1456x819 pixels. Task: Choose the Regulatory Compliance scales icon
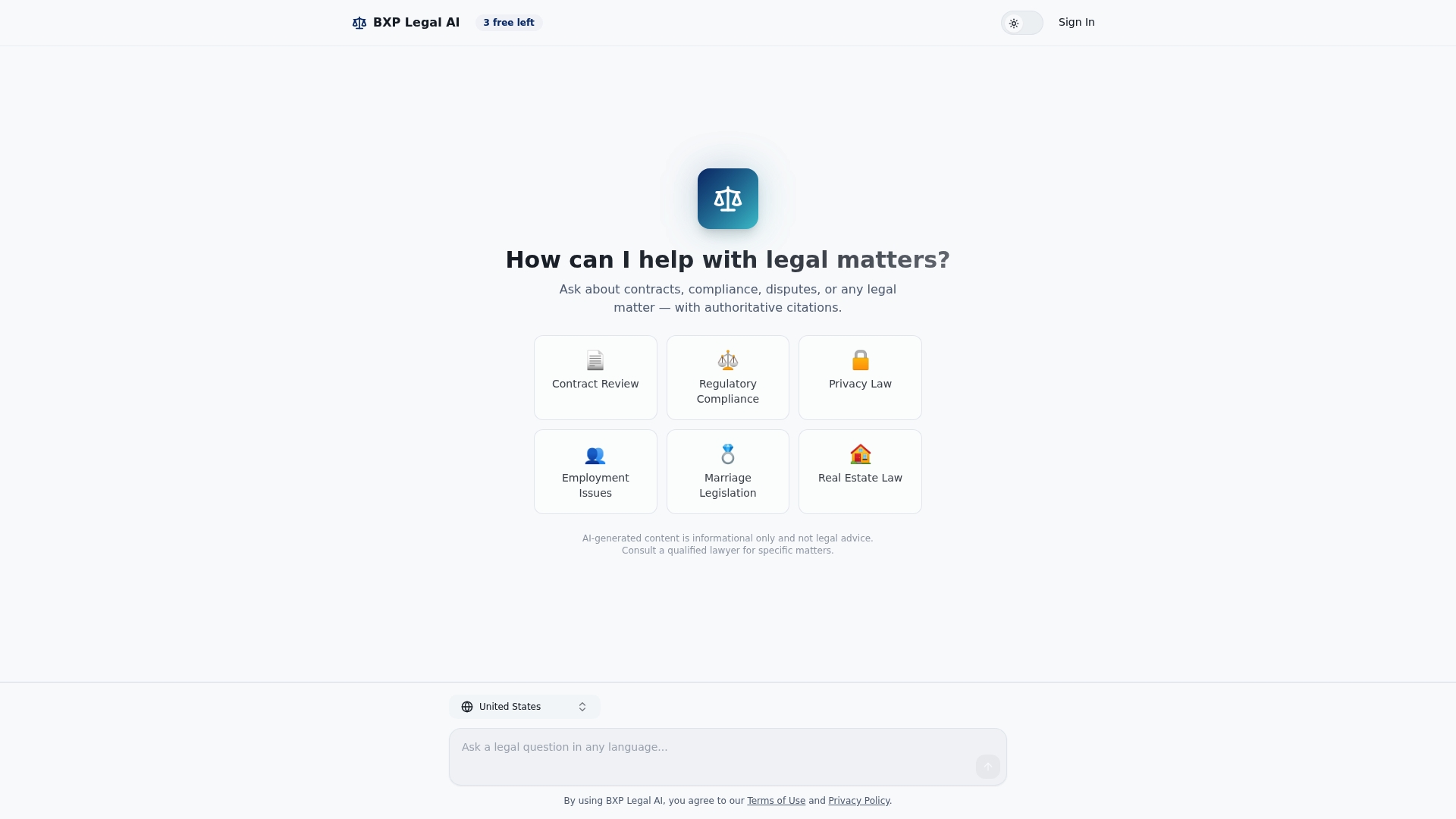[x=727, y=360]
